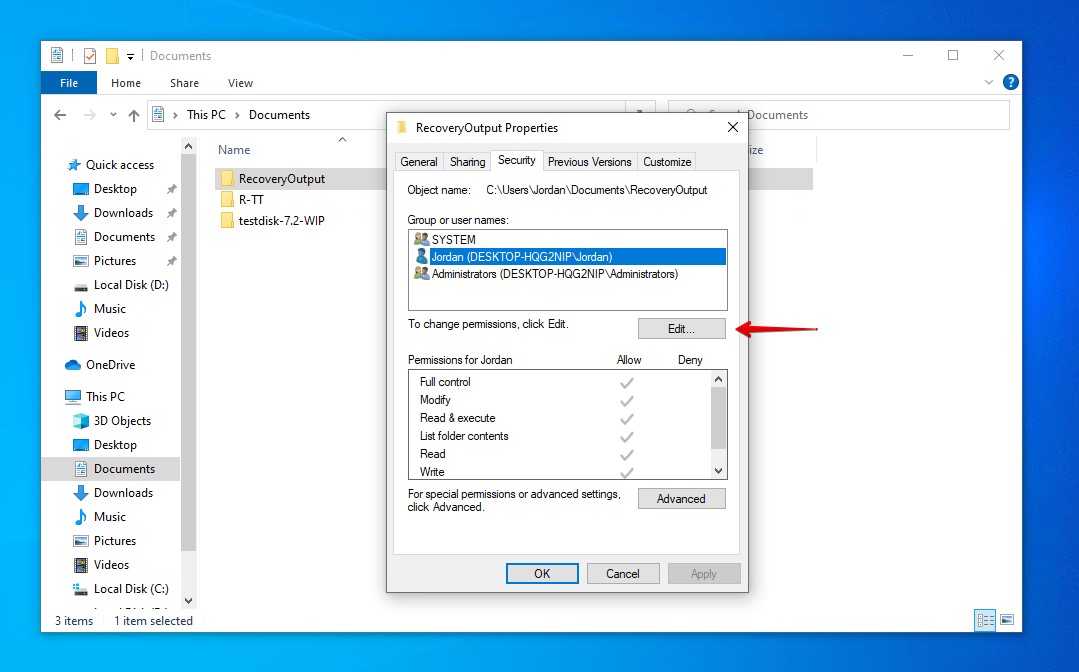Click the Help question mark icon

[x=1009, y=82]
